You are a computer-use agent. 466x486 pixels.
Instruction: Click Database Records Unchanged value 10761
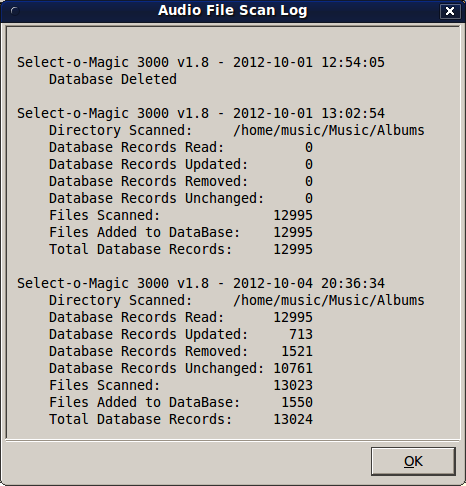pos(293,368)
